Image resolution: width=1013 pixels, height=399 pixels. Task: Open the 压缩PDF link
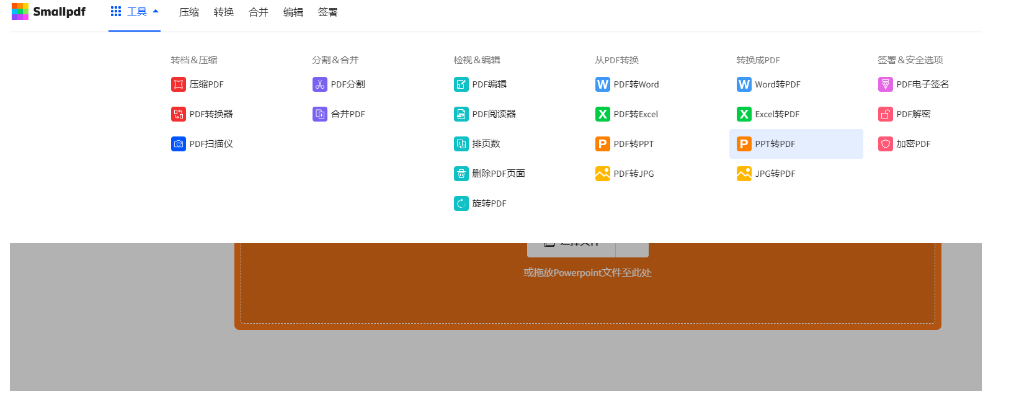pyautogui.click(x=207, y=85)
